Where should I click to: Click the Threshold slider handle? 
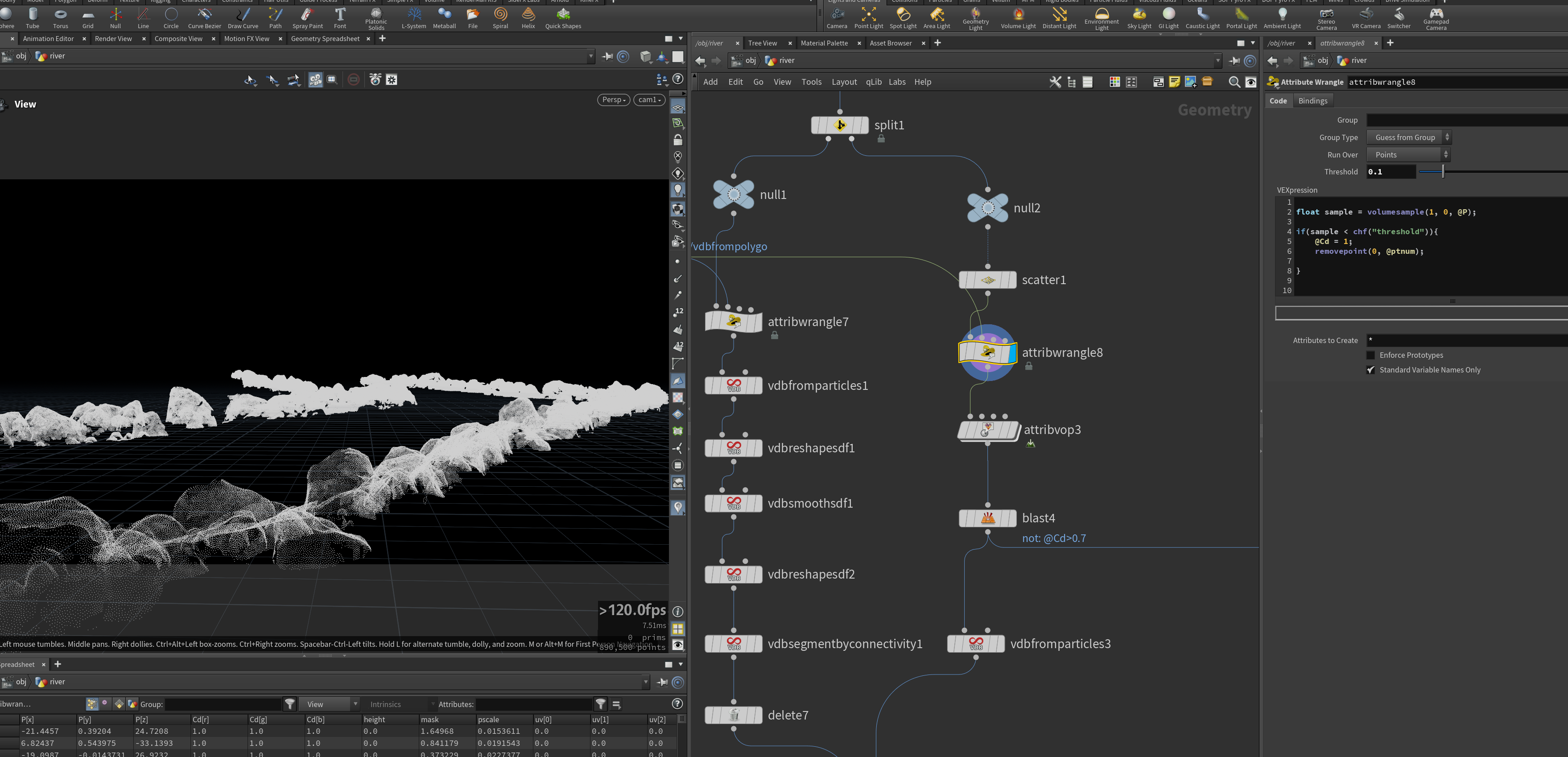(1443, 172)
